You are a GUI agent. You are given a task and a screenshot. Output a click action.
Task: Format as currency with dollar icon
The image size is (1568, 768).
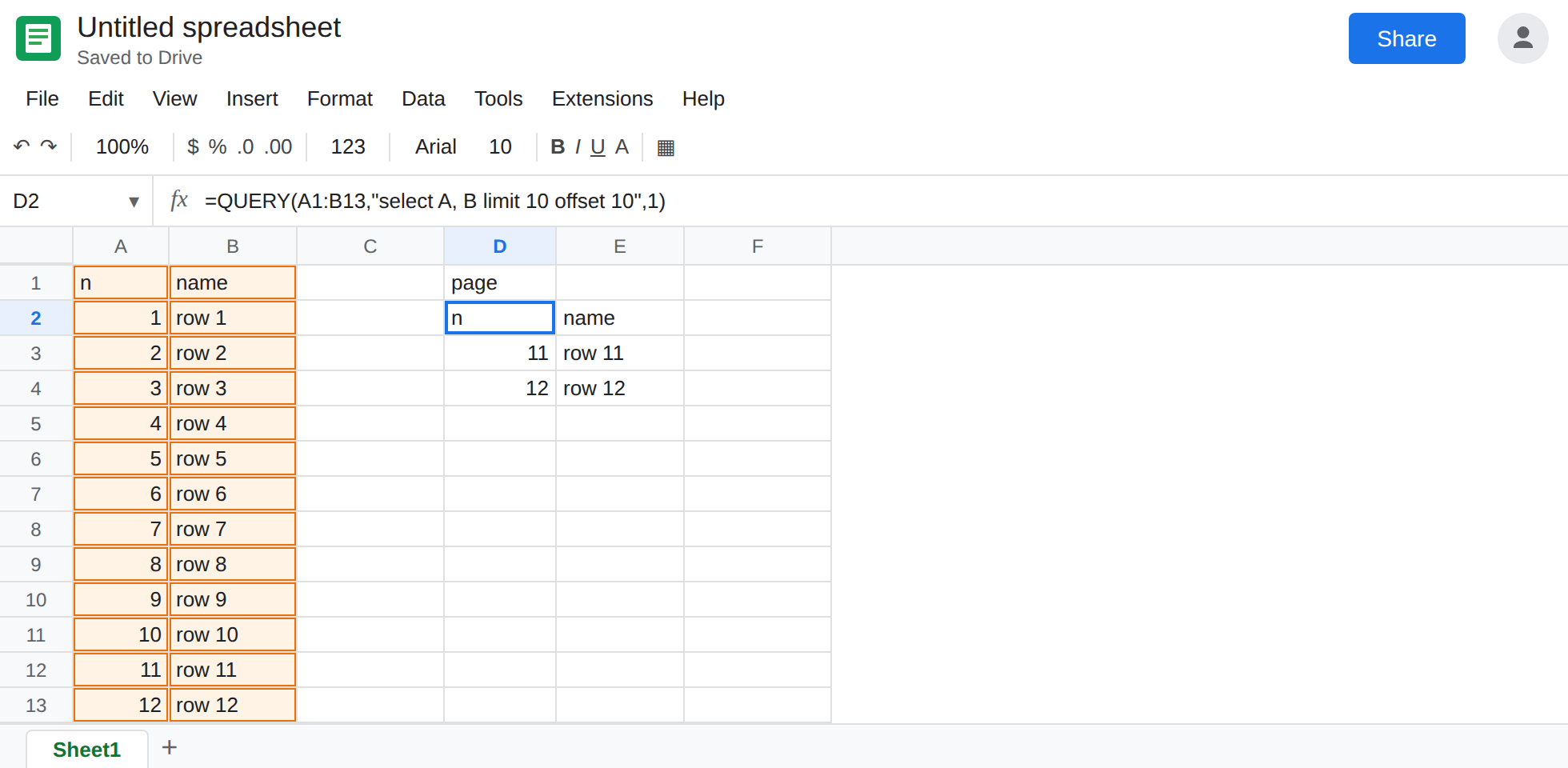point(193,146)
